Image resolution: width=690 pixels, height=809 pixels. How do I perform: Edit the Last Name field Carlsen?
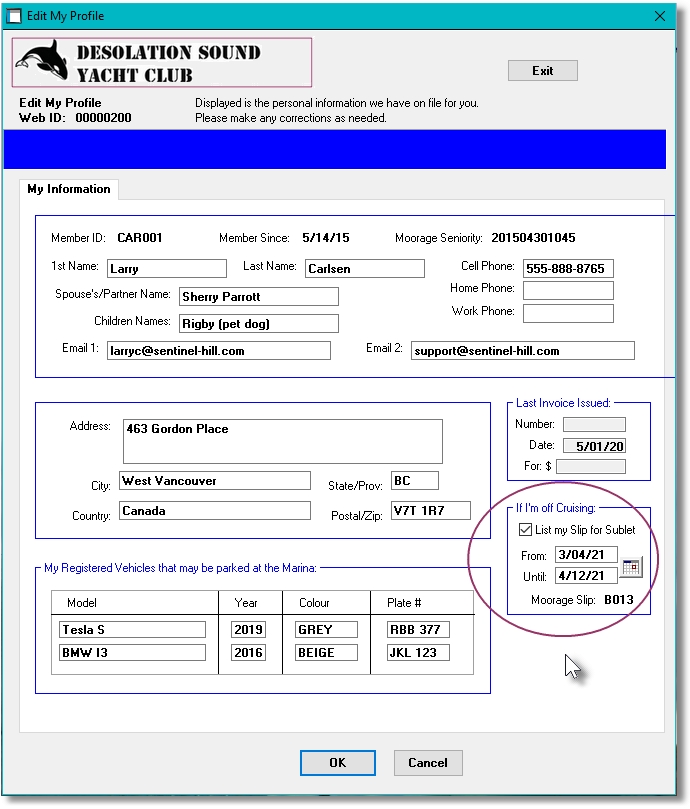pos(365,269)
